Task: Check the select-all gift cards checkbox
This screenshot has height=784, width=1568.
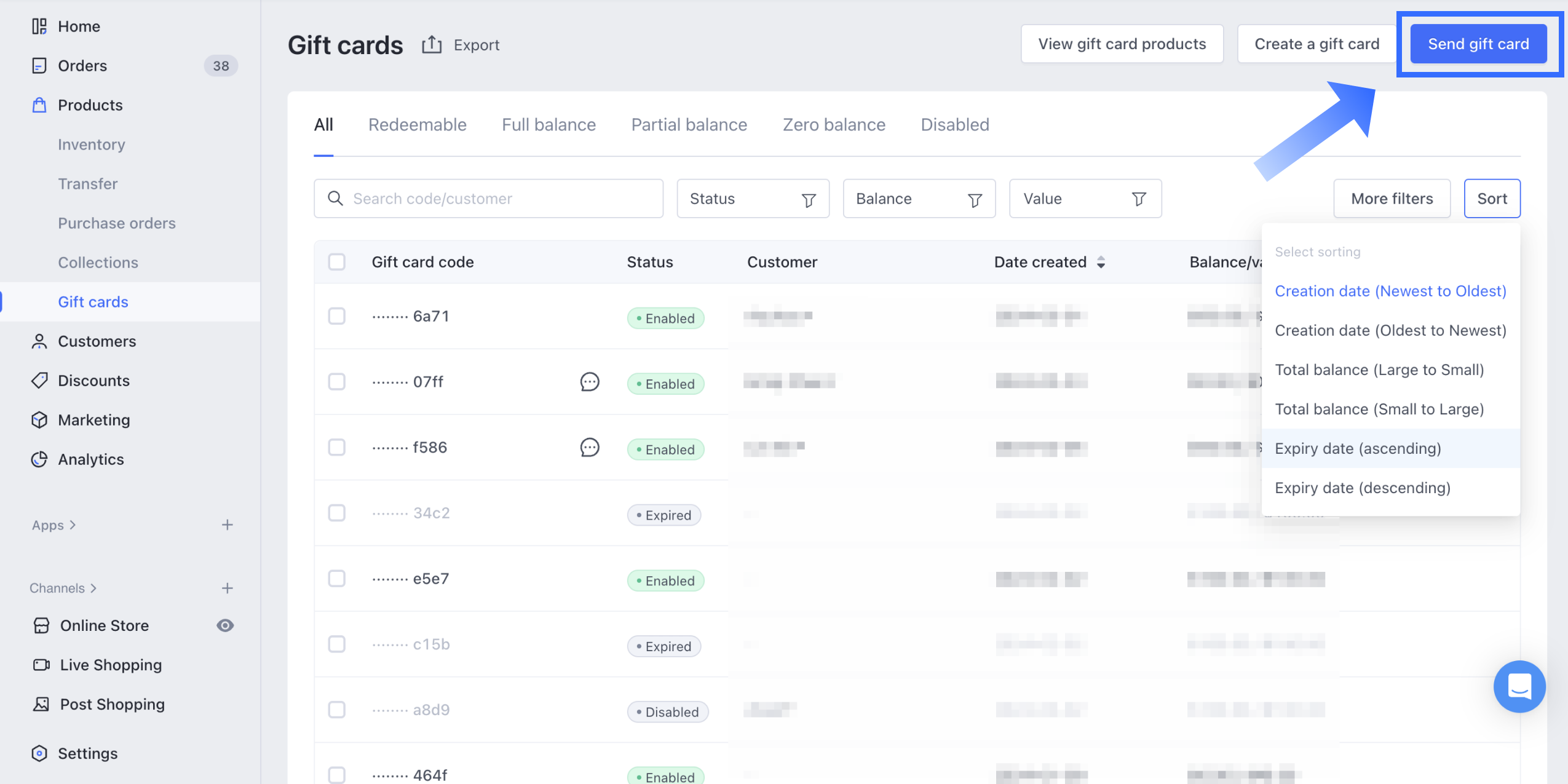Action: click(x=336, y=262)
